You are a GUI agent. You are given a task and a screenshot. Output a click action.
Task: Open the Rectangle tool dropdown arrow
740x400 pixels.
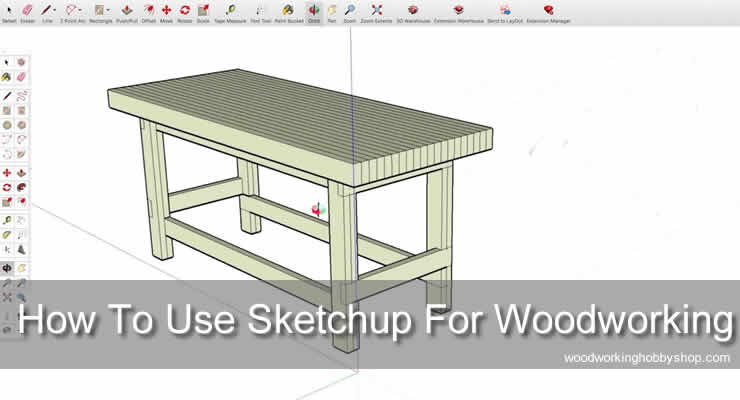[x=108, y=10]
